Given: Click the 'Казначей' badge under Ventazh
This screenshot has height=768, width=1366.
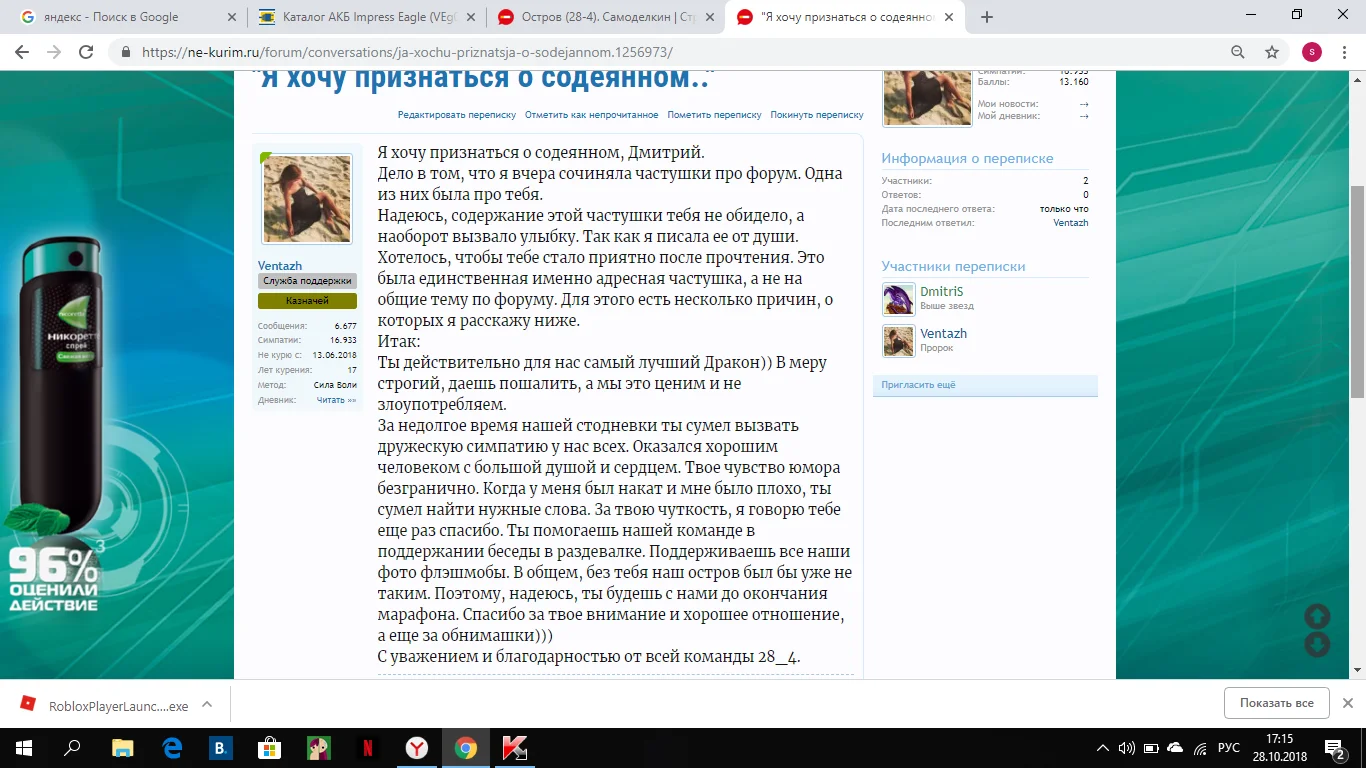Looking at the screenshot, I should pyautogui.click(x=307, y=300).
